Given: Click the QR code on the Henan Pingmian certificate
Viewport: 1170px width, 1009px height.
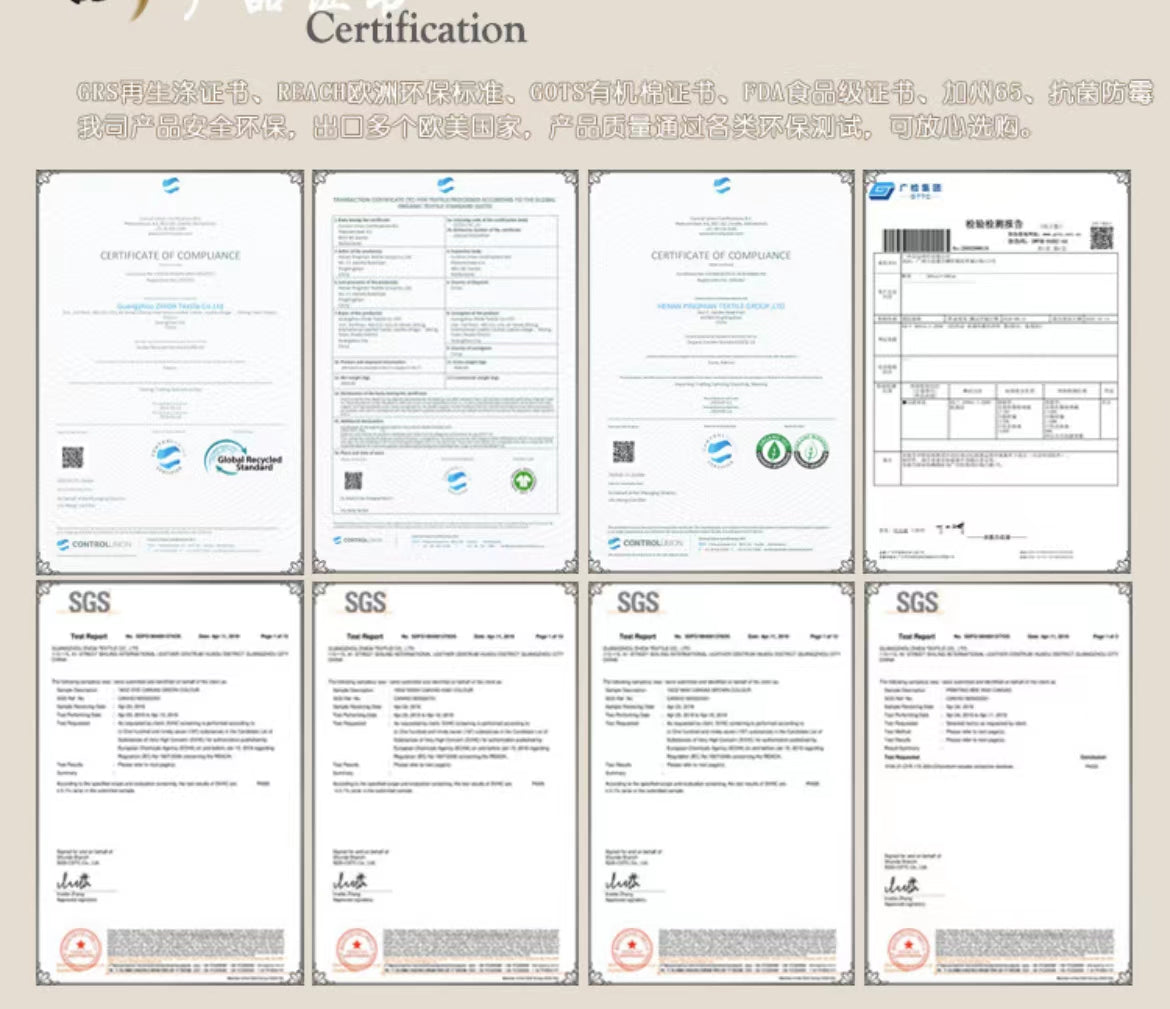Looking at the screenshot, I should click(624, 452).
